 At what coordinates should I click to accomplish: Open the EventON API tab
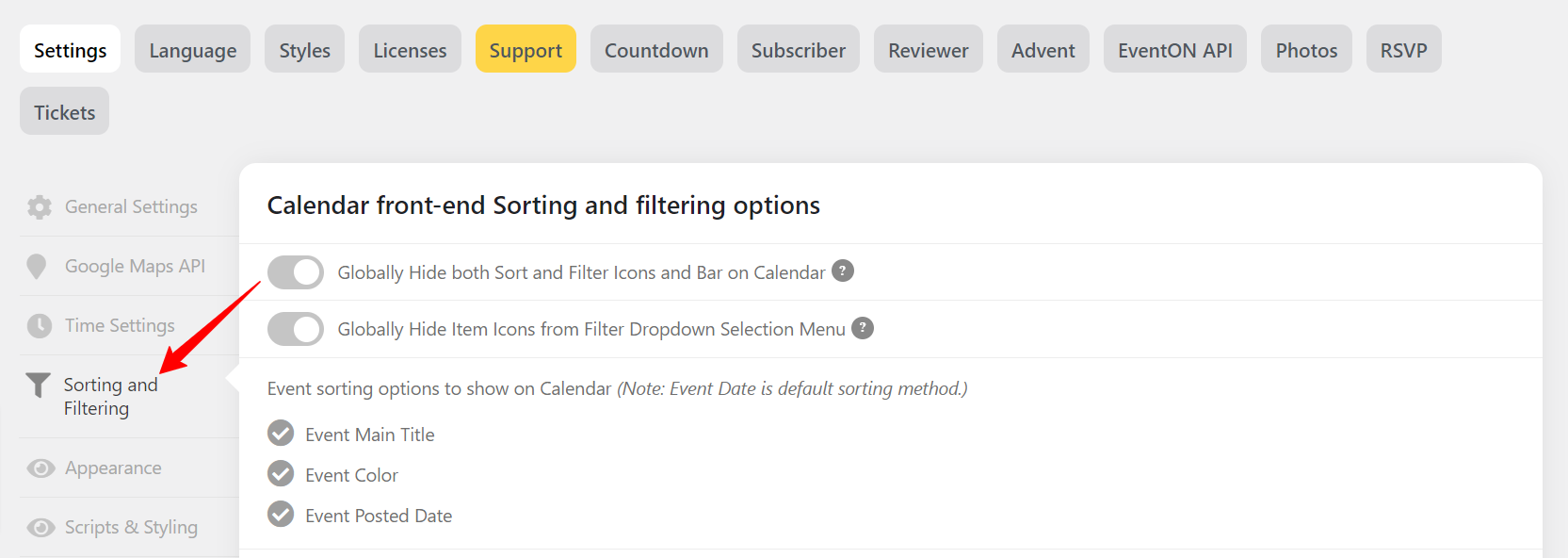[1174, 49]
